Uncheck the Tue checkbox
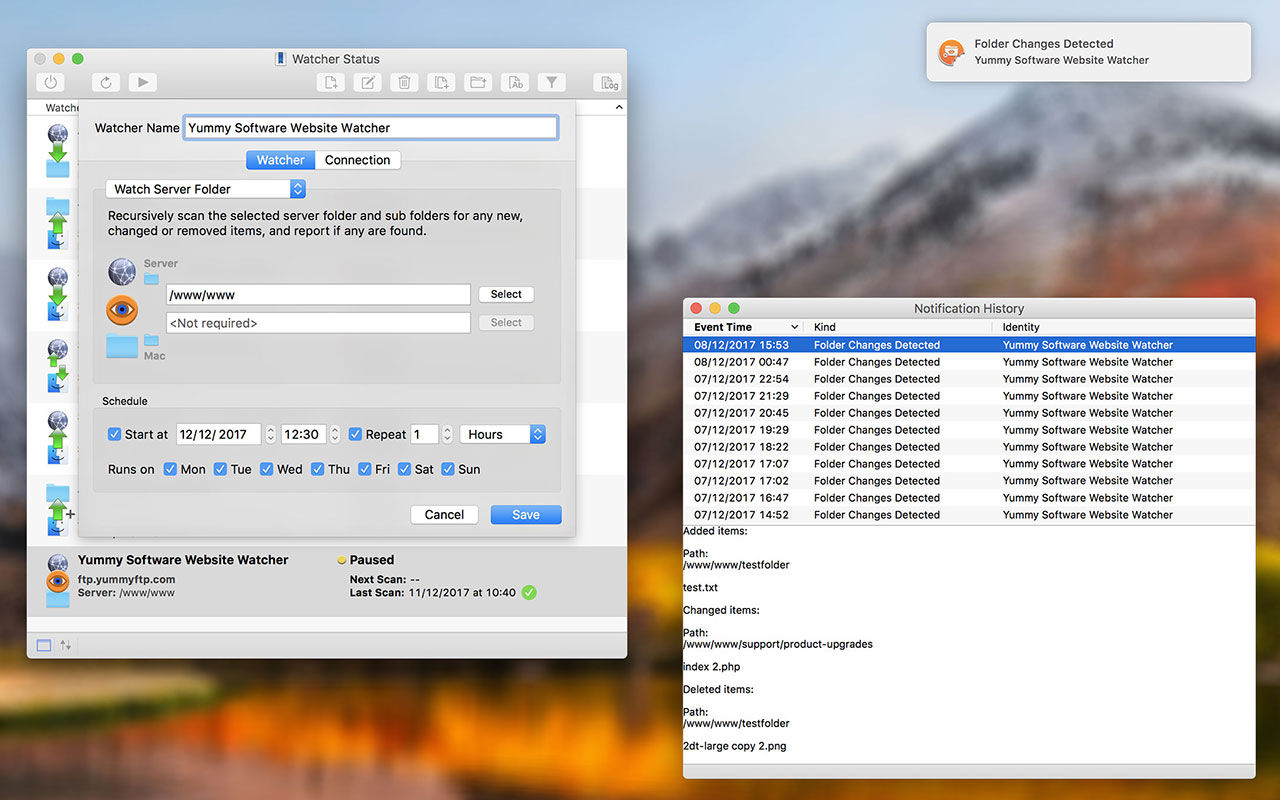 220,469
